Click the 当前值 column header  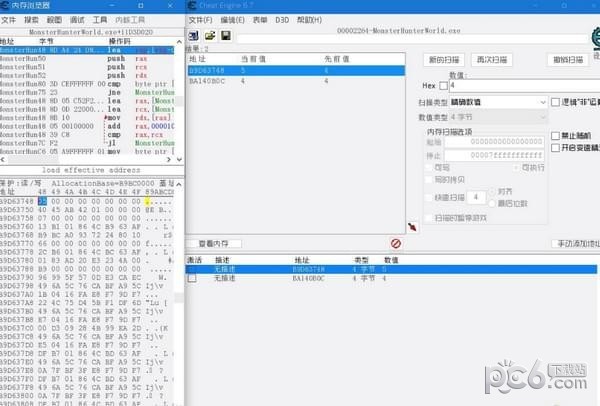click(253, 59)
